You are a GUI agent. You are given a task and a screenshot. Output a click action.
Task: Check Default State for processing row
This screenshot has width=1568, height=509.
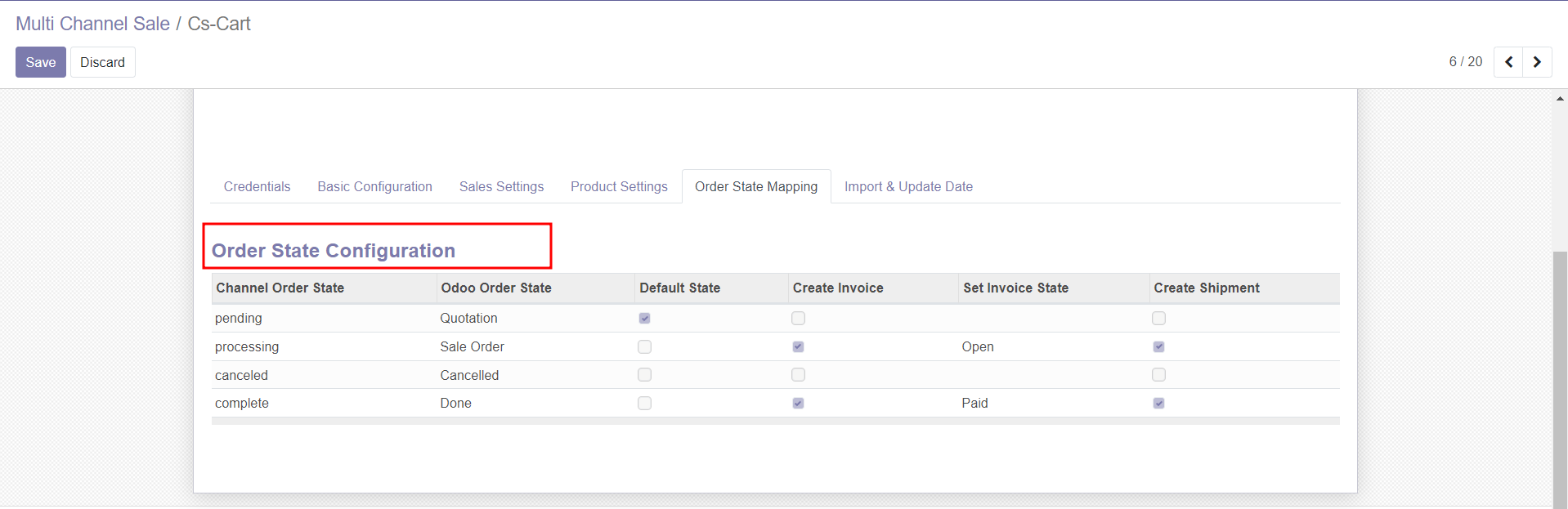pos(644,347)
